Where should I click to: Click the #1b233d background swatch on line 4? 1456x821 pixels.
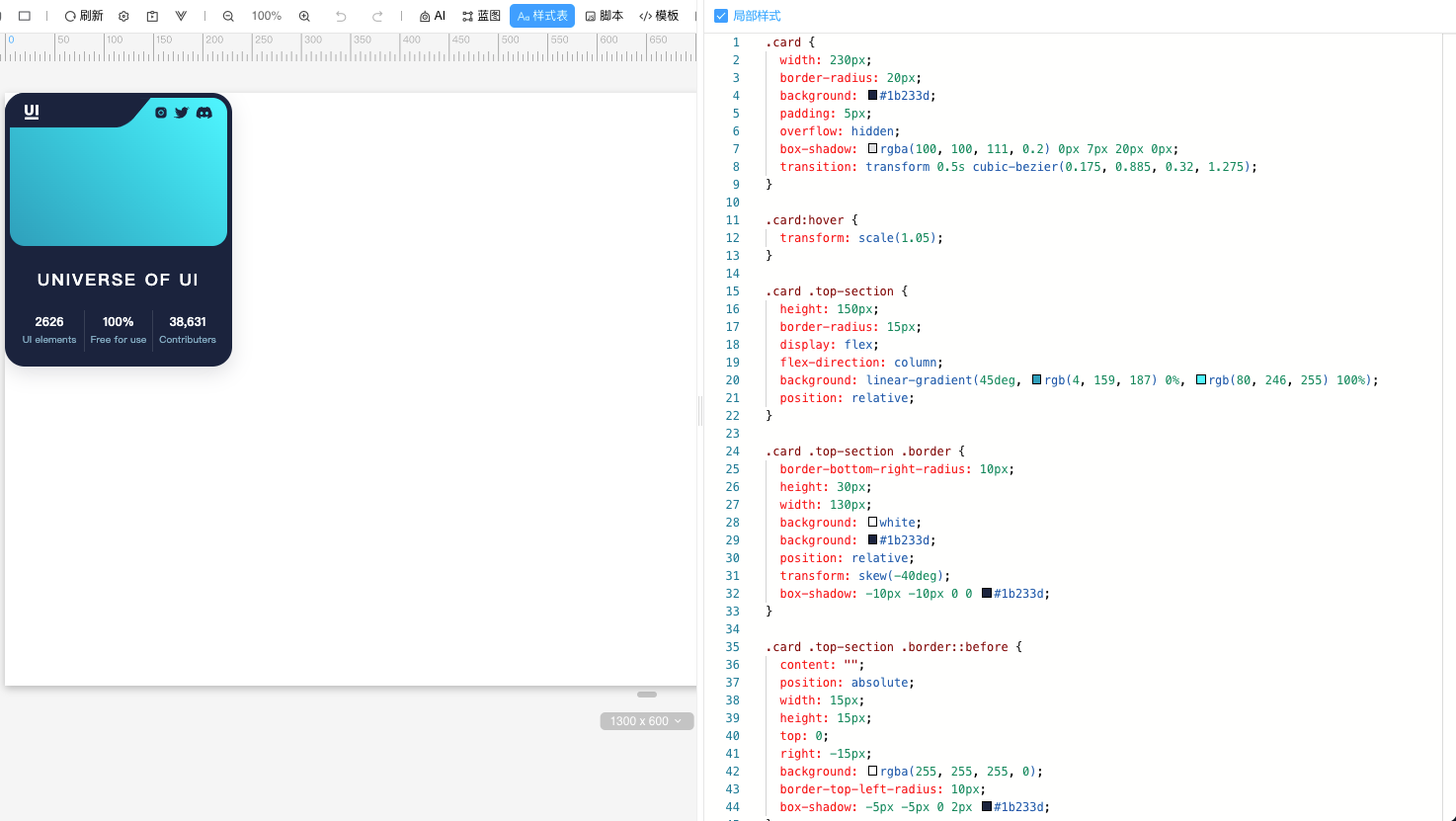873,96
